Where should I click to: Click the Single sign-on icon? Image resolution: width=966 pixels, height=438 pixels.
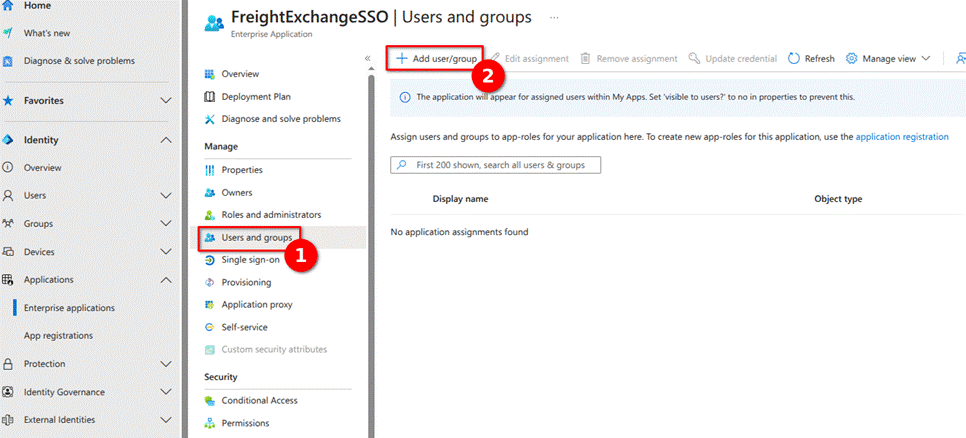click(x=209, y=260)
